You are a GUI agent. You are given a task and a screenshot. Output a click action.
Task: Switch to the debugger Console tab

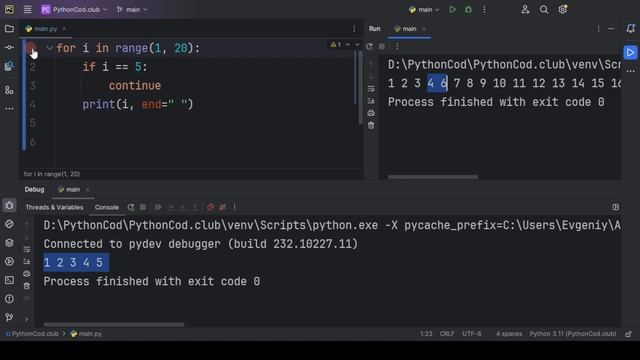click(107, 207)
